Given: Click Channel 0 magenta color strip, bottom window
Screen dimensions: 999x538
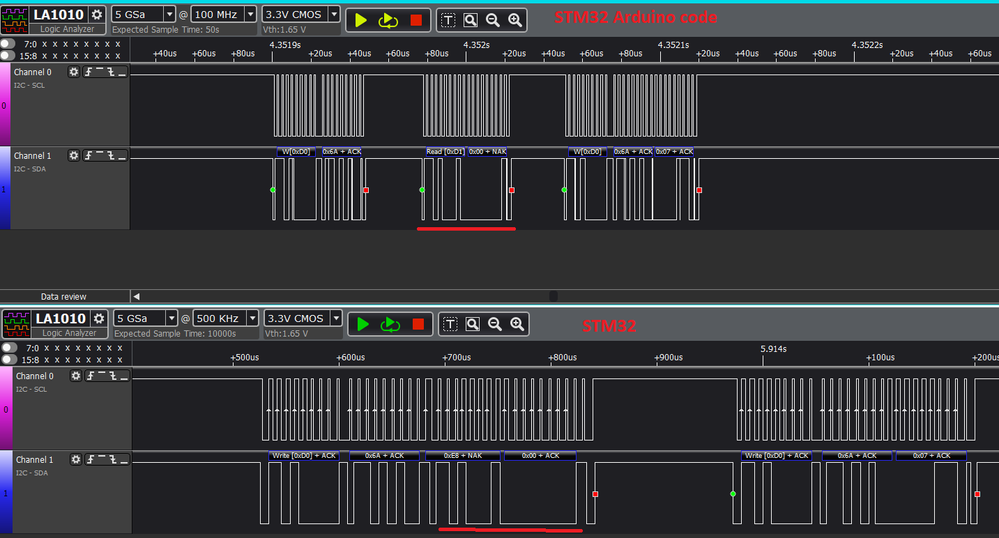Looking at the screenshot, I should pyautogui.click(x=6, y=409).
